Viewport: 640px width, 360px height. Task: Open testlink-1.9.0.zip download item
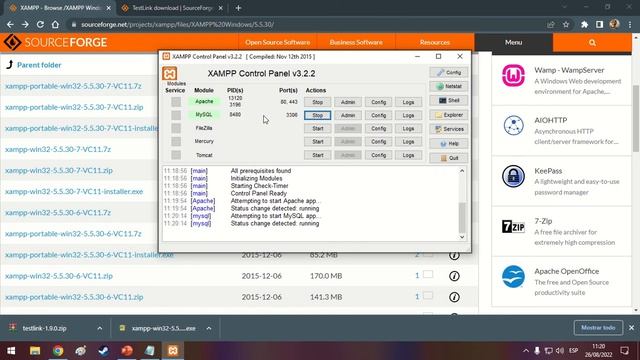[x=44, y=328]
